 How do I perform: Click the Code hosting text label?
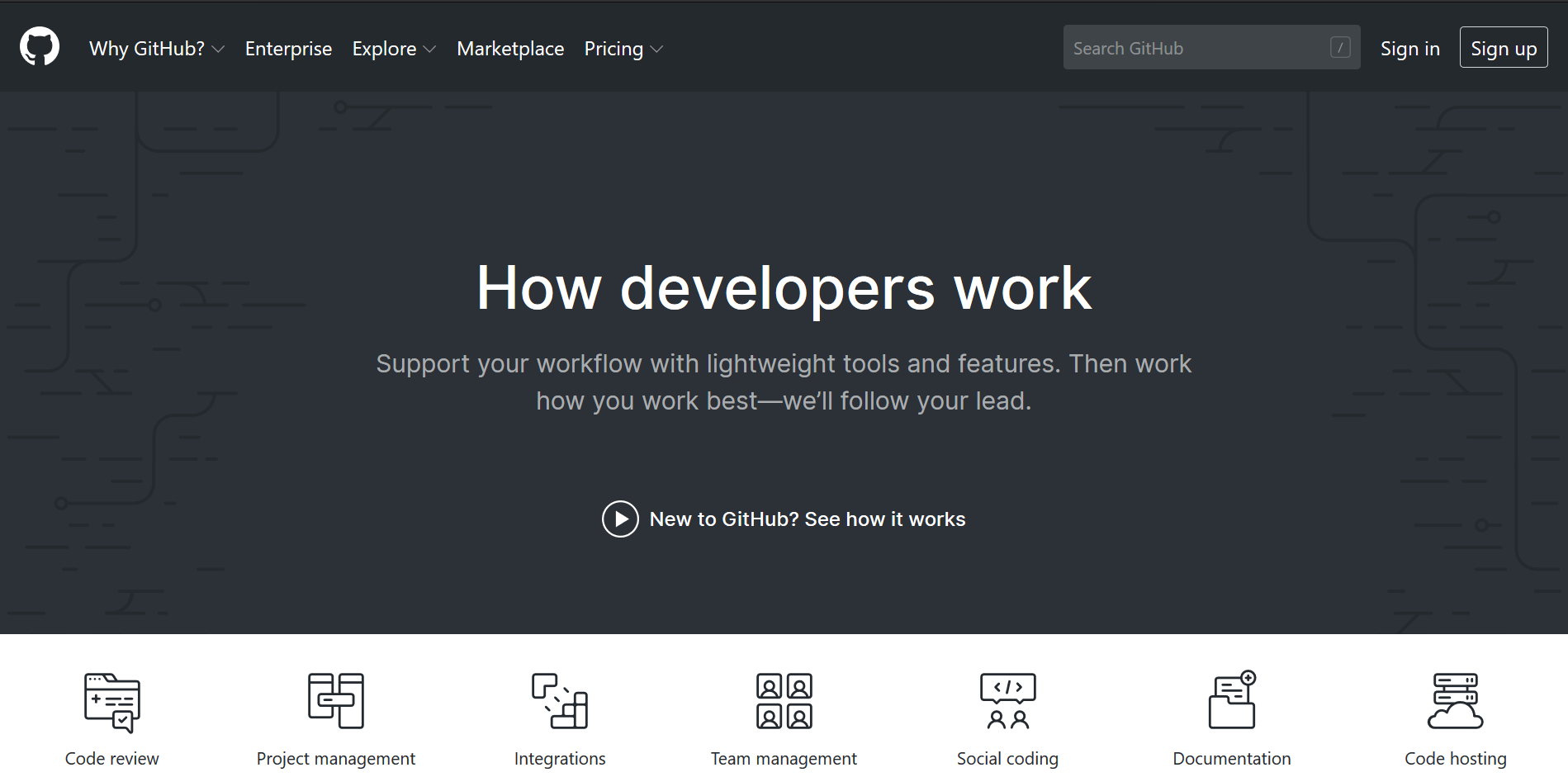pyautogui.click(x=1456, y=759)
